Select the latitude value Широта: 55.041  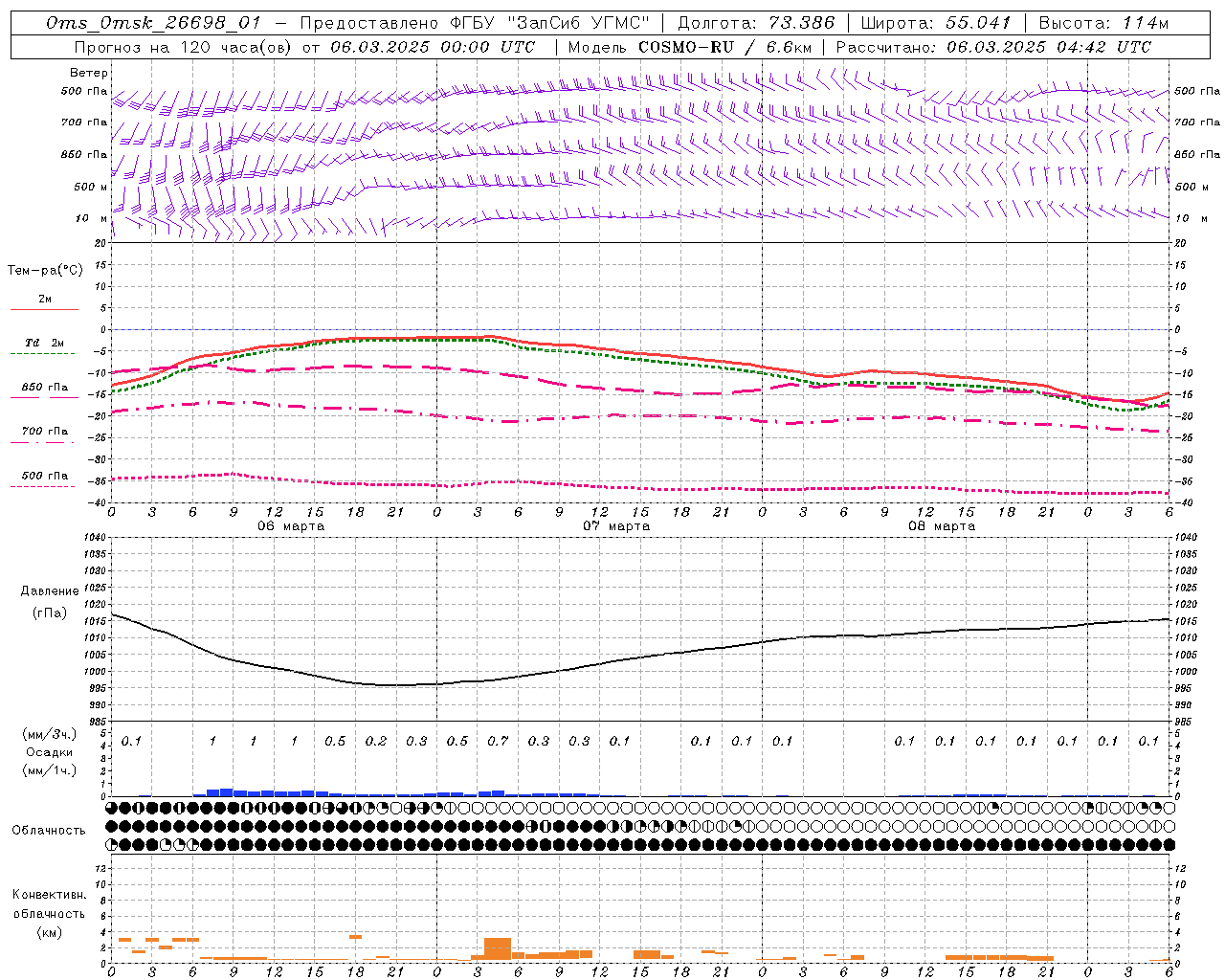coord(936,23)
